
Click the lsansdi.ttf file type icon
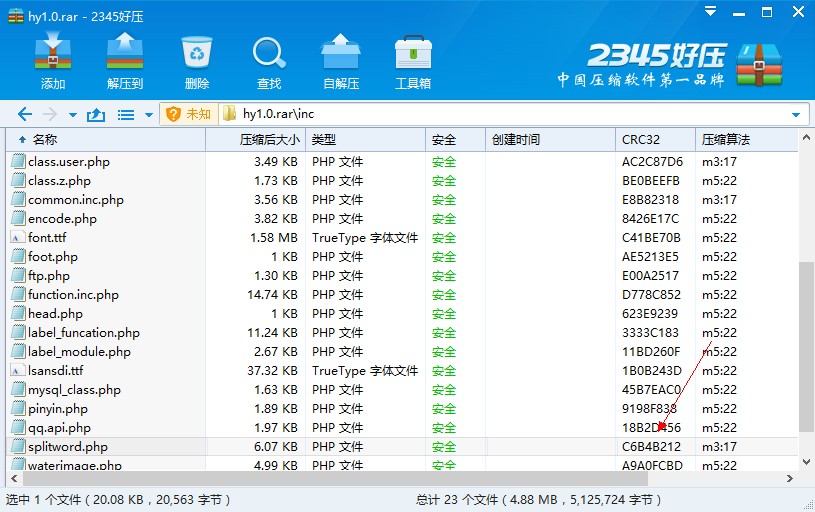tap(18, 371)
